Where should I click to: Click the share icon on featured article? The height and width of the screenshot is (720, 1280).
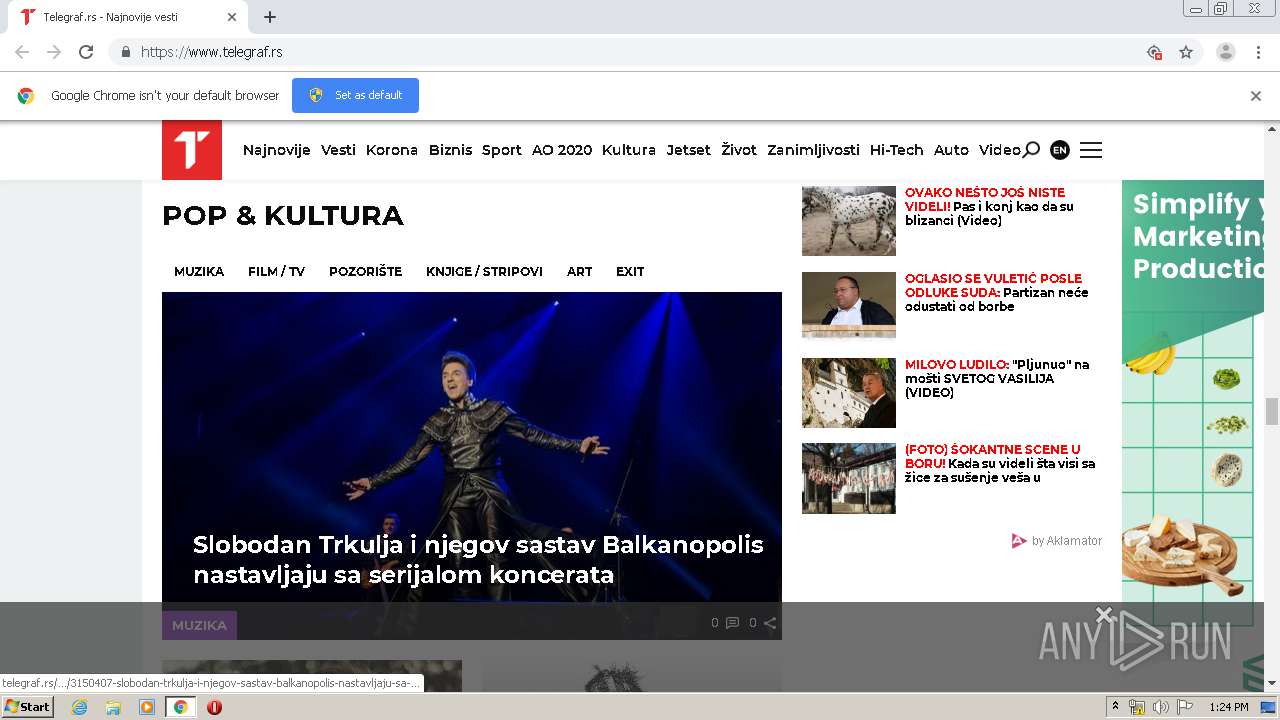769,623
